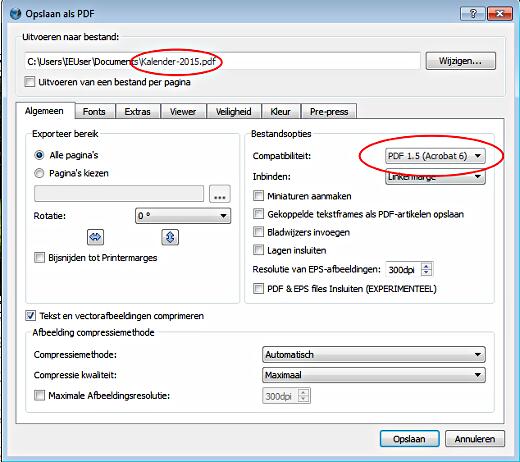Open the Compatibiliteit PDF version dropdown
Image resolution: width=520 pixels, height=462 pixels.
(435, 156)
